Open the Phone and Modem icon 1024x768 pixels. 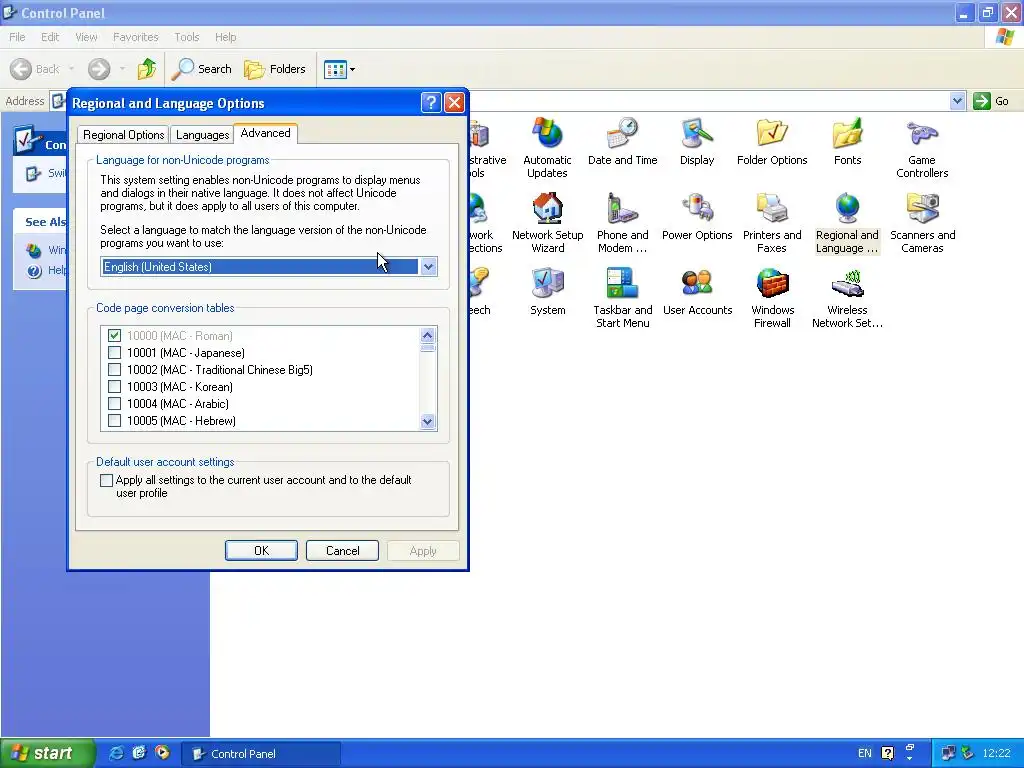(x=622, y=222)
